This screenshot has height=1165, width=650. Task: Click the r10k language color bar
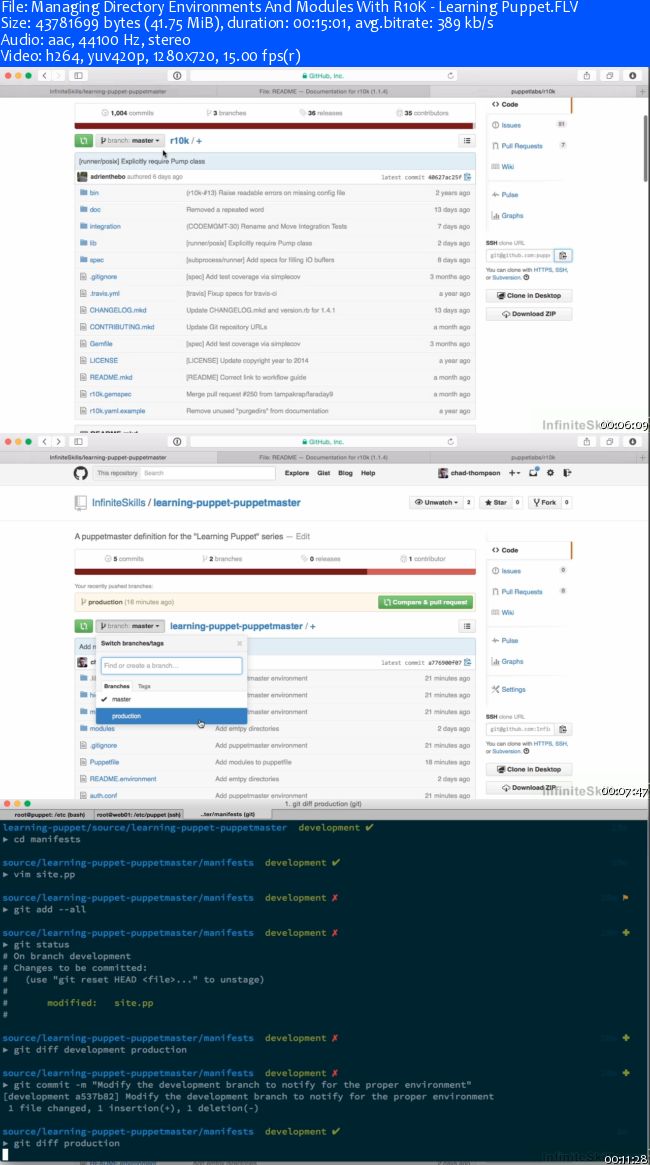pos(275,126)
